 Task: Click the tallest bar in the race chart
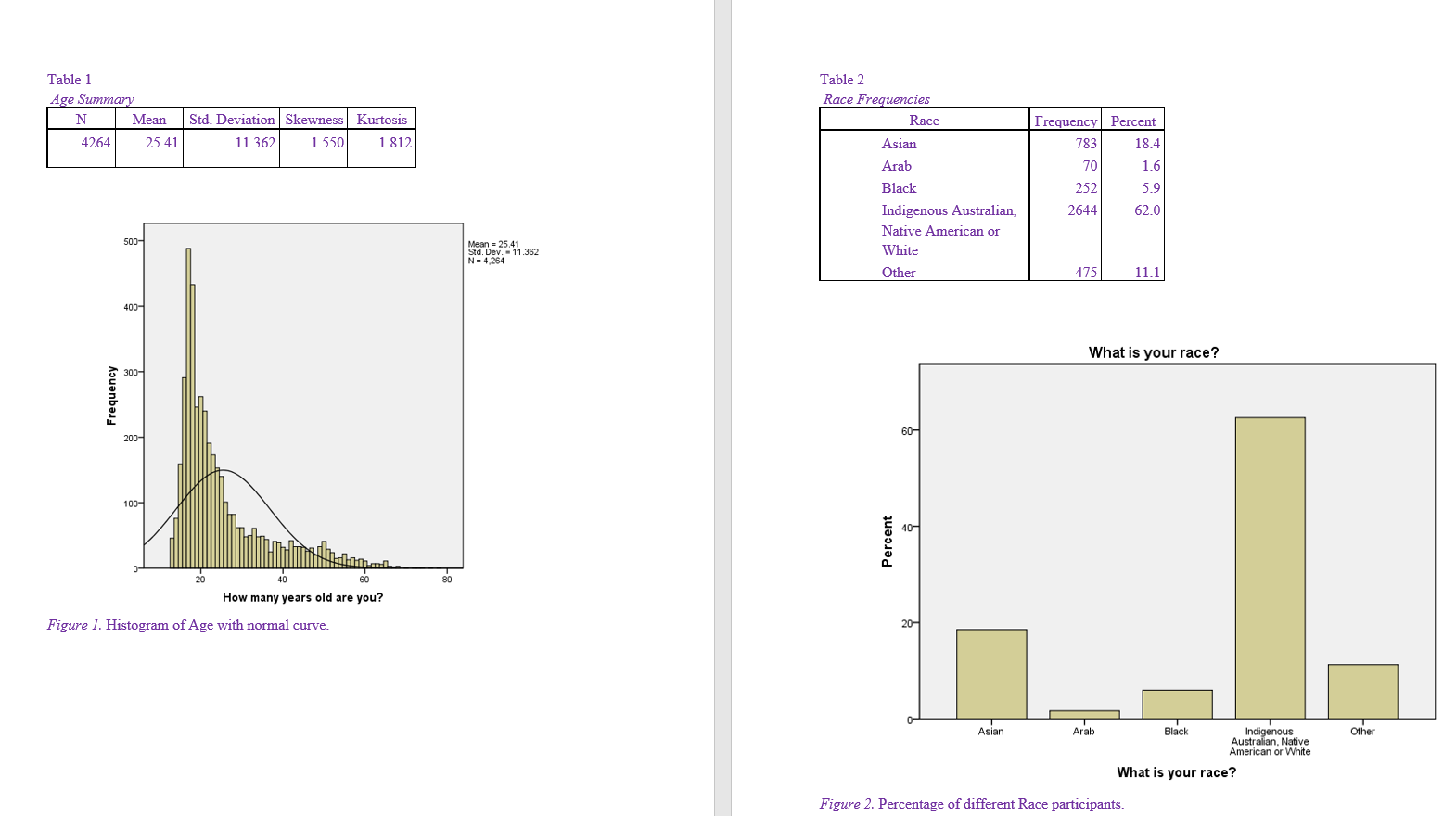click(1270, 567)
